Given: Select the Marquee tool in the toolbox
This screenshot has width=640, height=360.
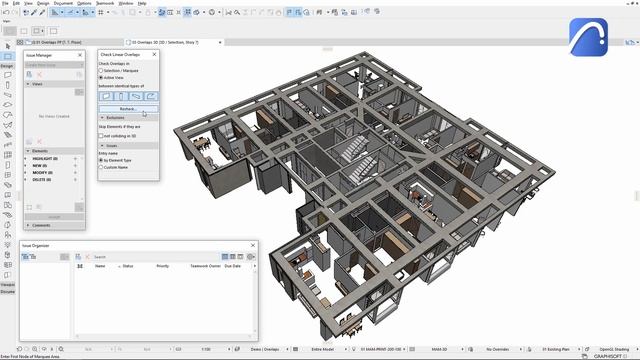Looking at the screenshot, I should [x=8, y=56].
